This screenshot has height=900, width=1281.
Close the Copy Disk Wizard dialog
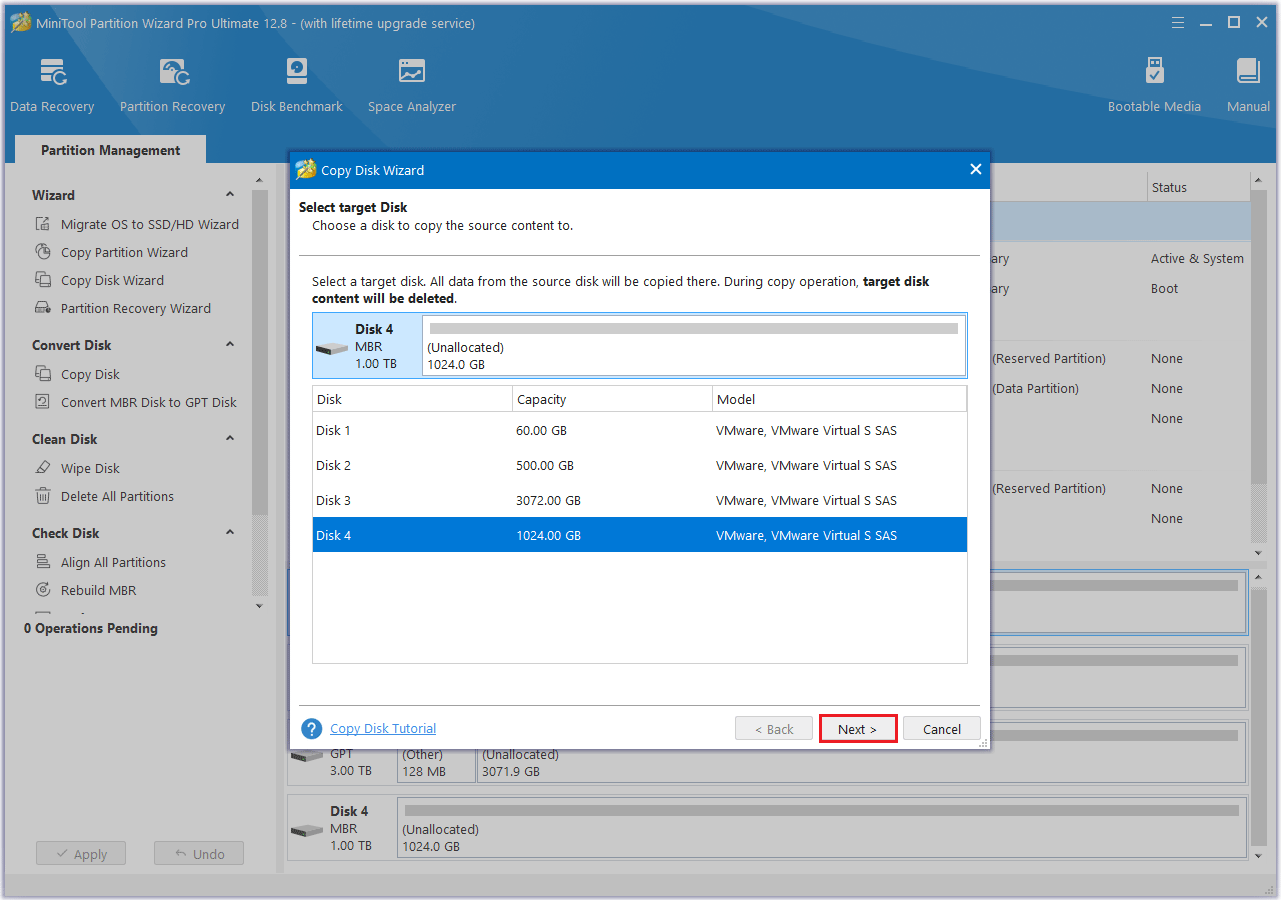[x=976, y=170]
